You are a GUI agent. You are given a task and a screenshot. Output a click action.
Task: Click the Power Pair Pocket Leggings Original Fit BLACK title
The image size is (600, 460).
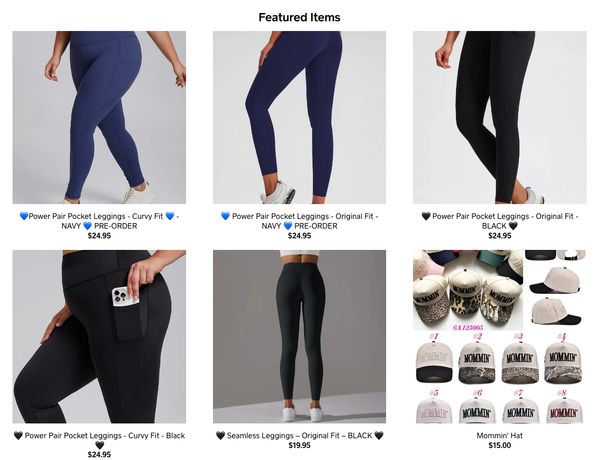coord(499,221)
